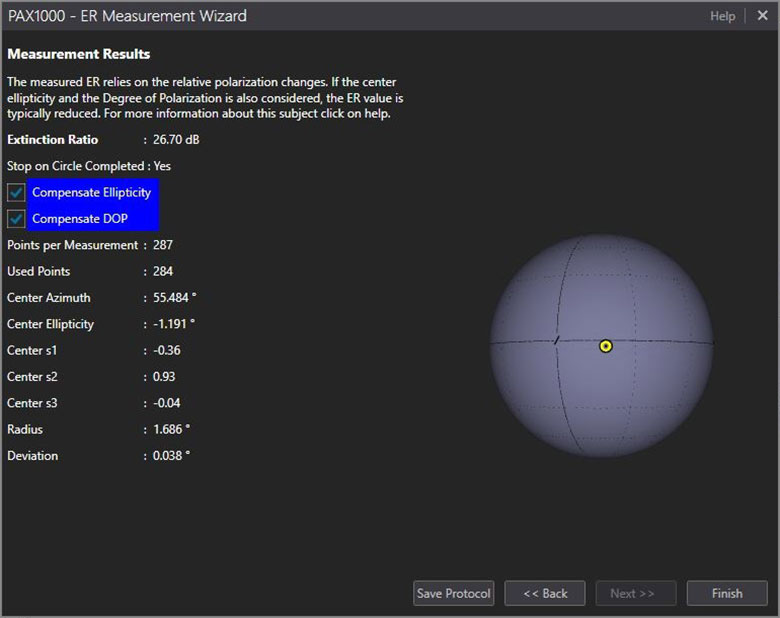
Task: Close the ER Measurement Wizard window
Action: (763, 16)
